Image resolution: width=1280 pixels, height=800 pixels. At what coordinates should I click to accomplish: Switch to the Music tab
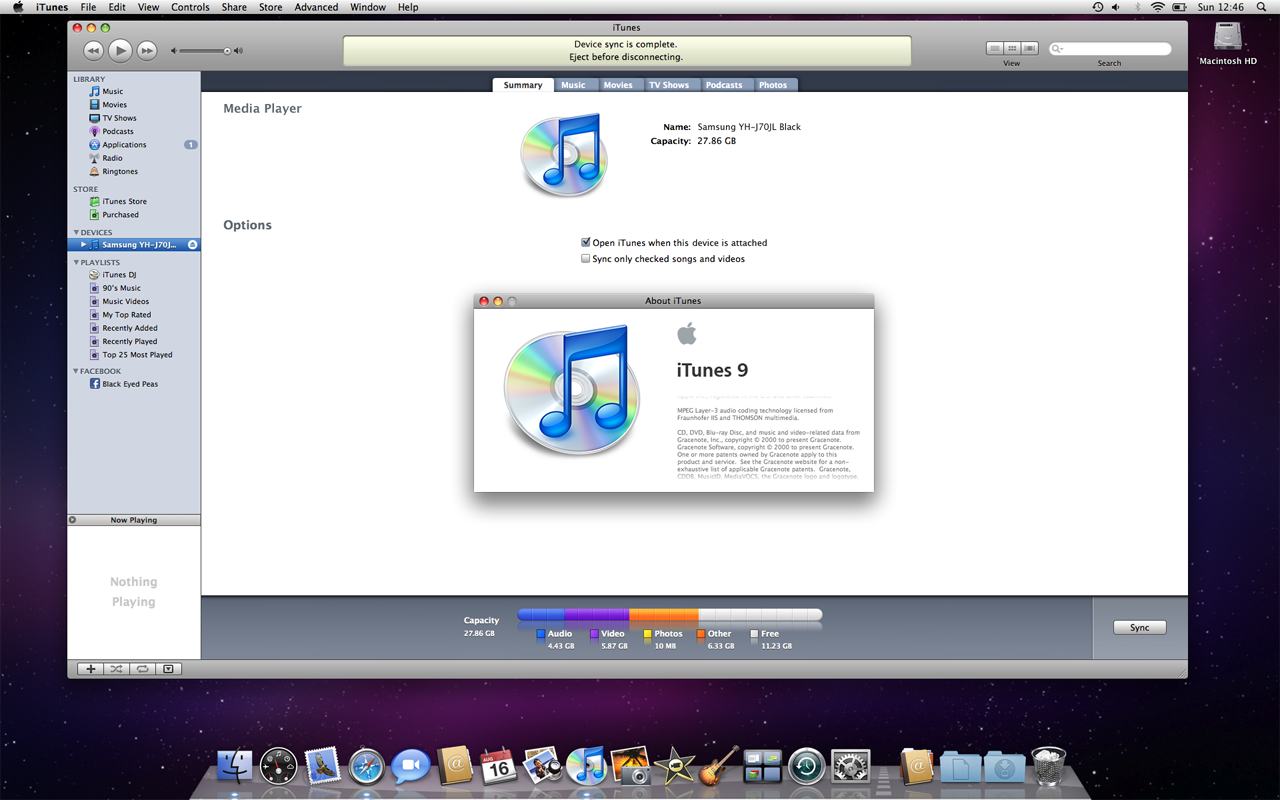point(573,85)
